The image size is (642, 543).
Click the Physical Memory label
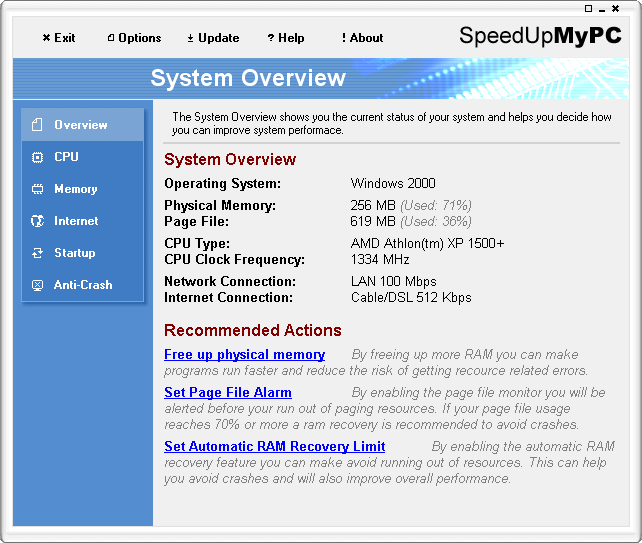[220, 205]
